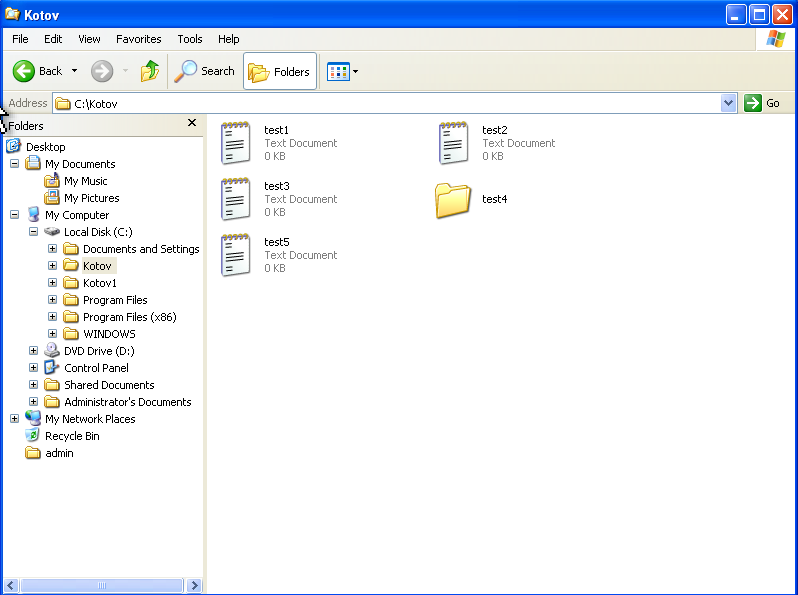Click the test2 file name label
The width and height of the screenshot is (798, 595).
[495, 130]
